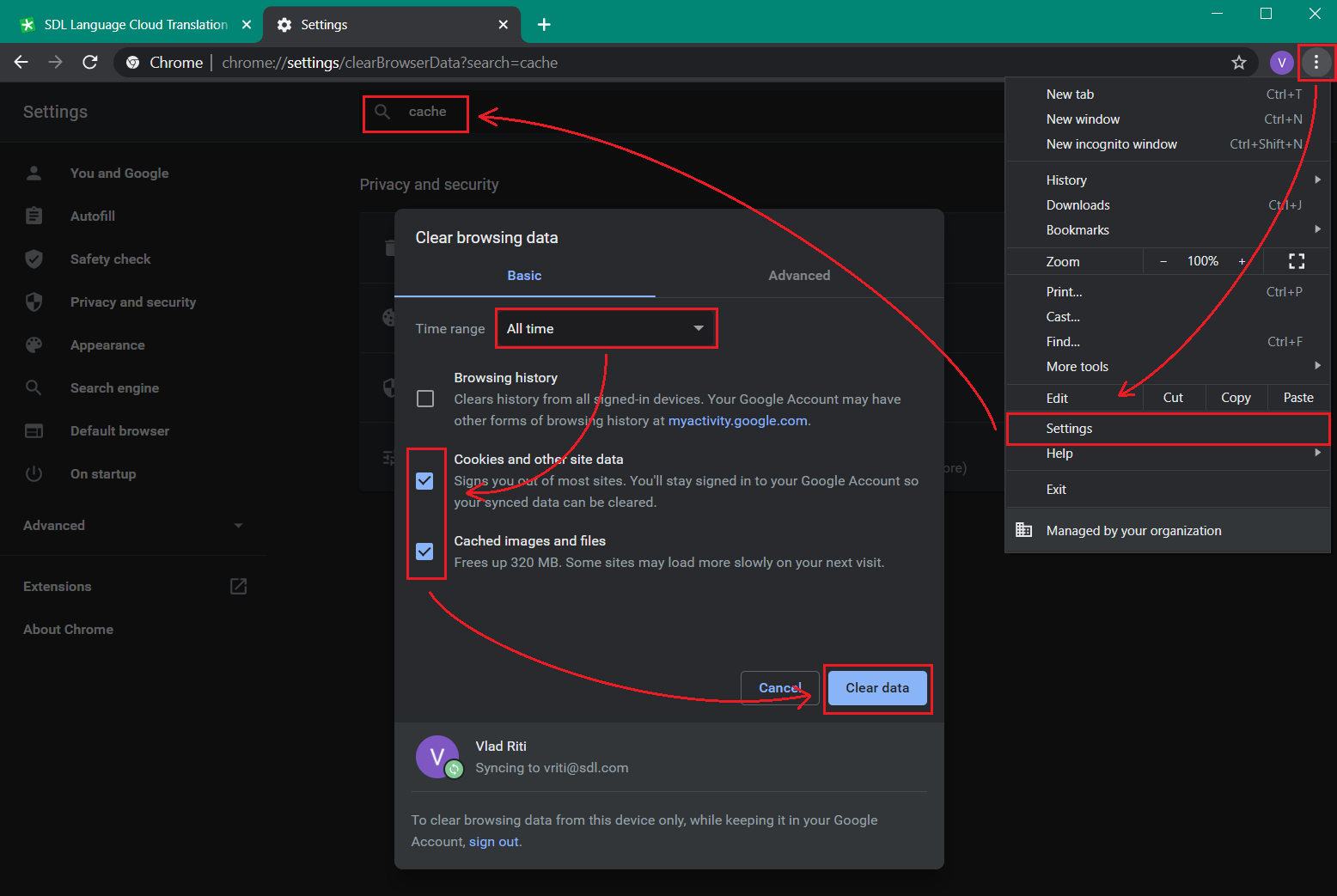Check the Browsing history checkbox
Viewport: 1337px width, 896px height.
[x=425, y=399]
